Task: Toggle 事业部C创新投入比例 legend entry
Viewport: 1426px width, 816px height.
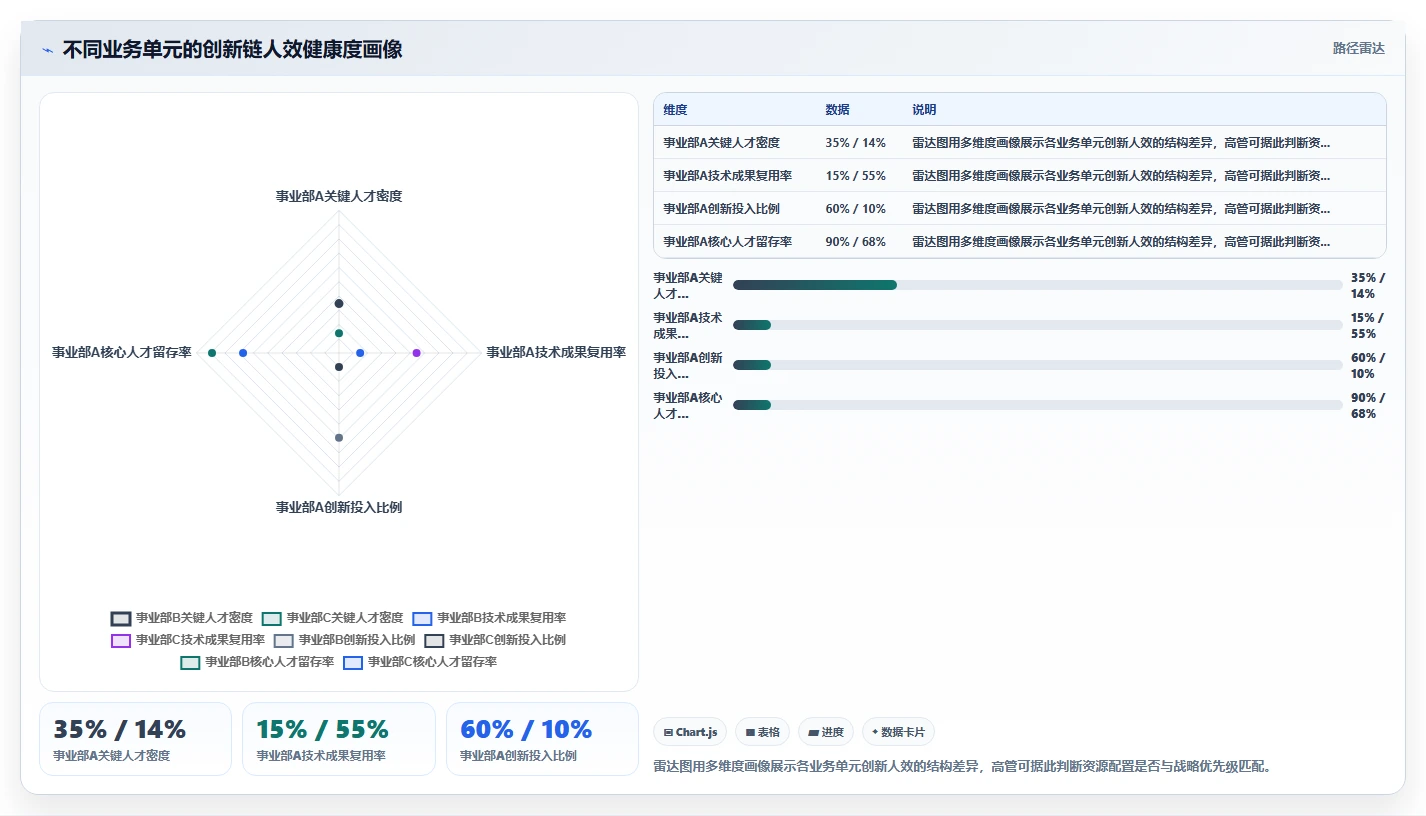Action: click(x=495, y=640)
